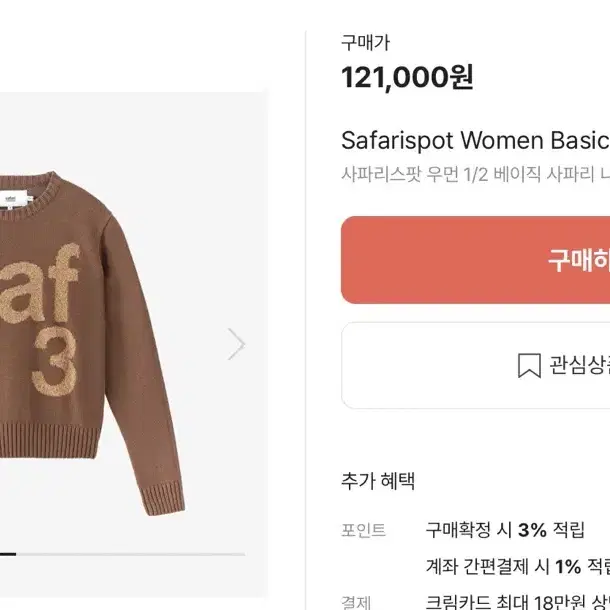This screenshot has width=610, height=610.
Task: Click the ribbed sleeve cuff of the sweater
Action: click(x=163, y=498)
